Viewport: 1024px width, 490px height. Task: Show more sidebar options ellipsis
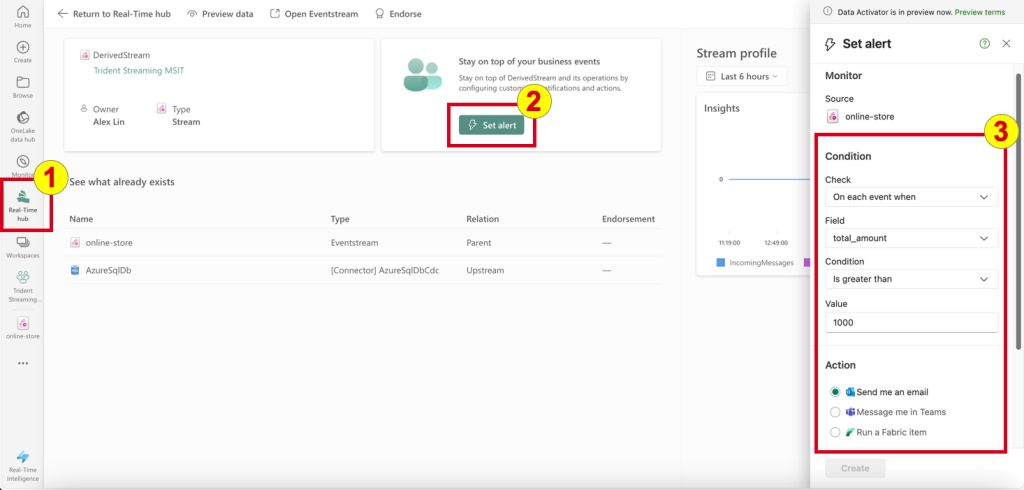(x=23, y=363)
